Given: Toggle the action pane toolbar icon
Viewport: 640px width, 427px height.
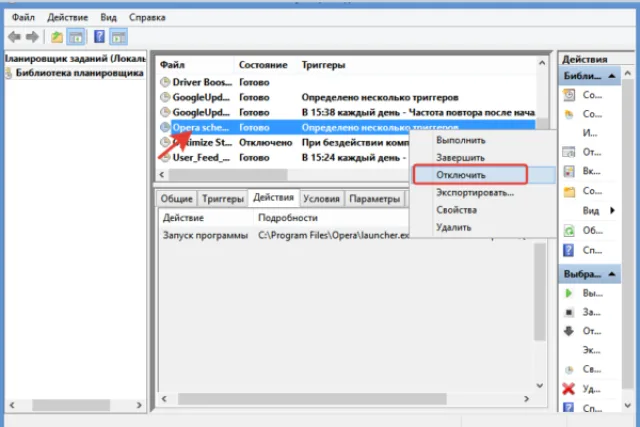Looking at the screenshot, I should coord(119,37).
